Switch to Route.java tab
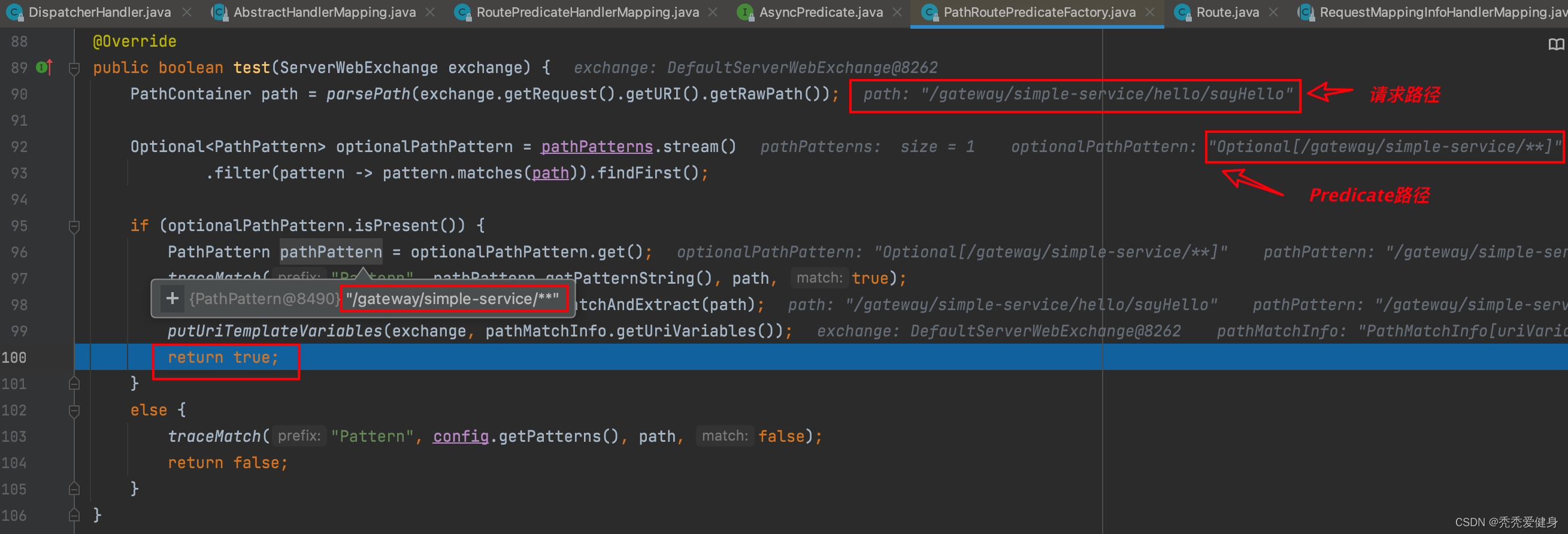Screen dimensions: 1568x534 (1227, 12)
